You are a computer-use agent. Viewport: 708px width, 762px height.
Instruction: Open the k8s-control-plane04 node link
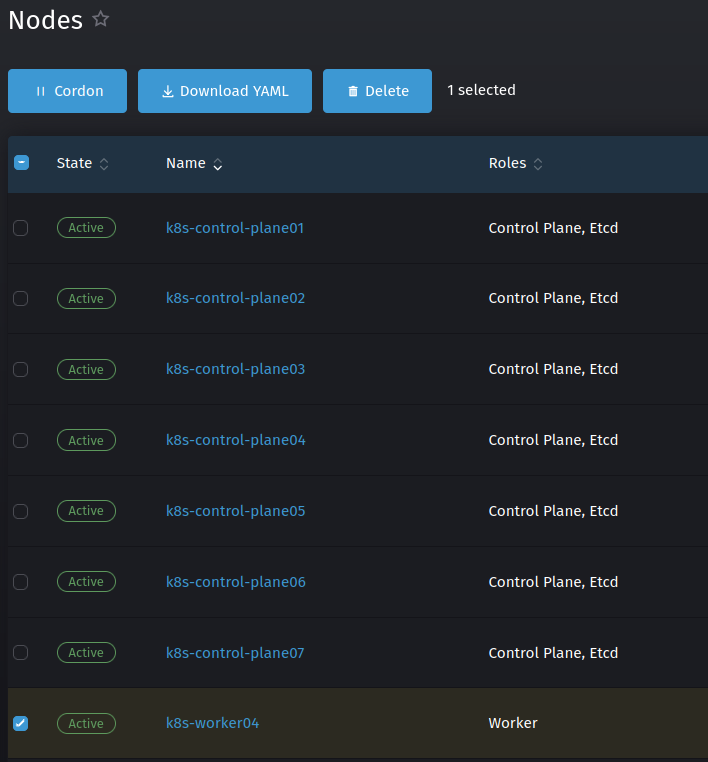pos(236,440)
